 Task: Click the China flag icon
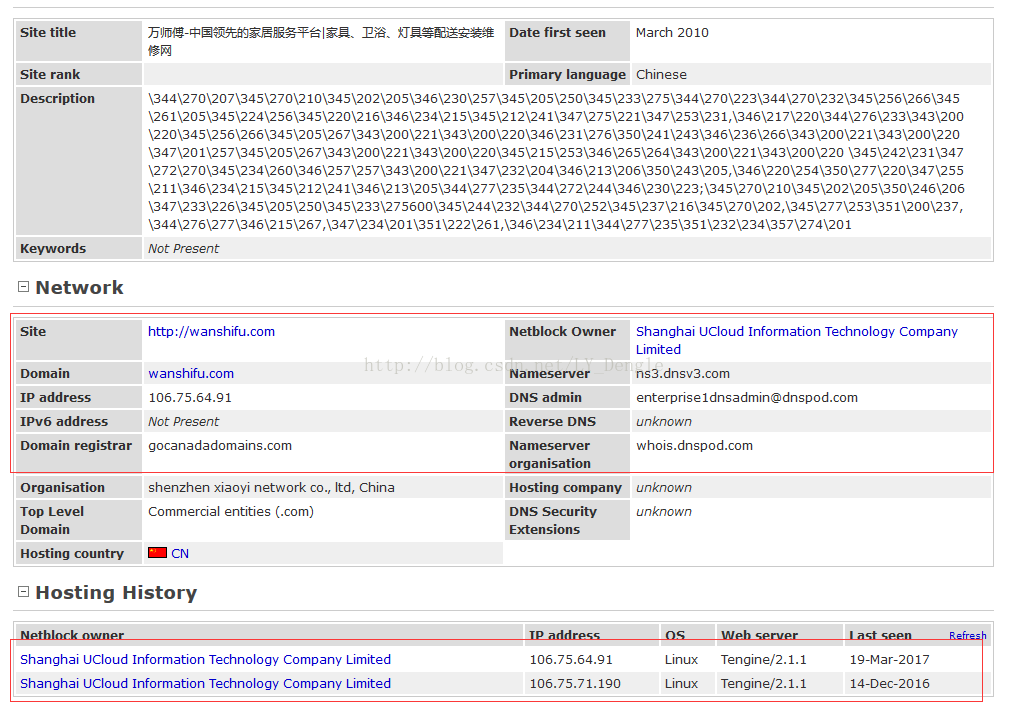tap(157, 552)
